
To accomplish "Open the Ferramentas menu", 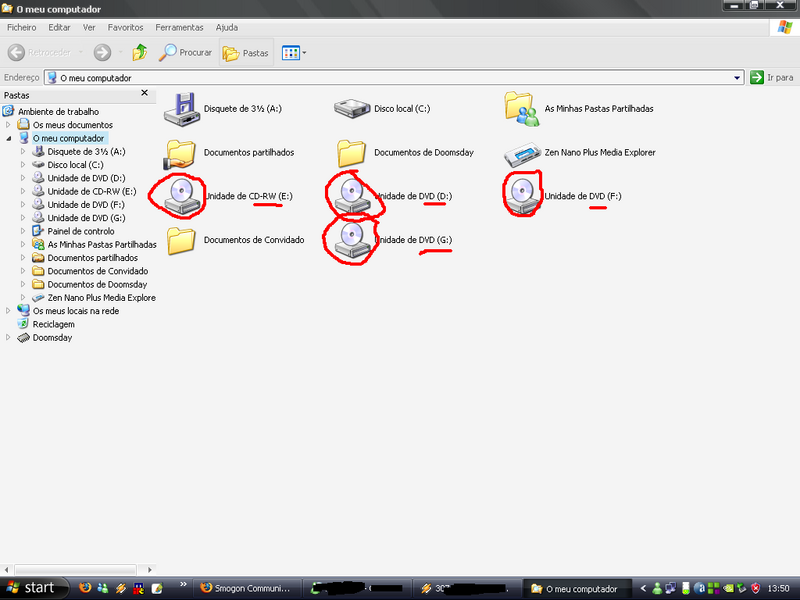I will click(x=179, y=28).
